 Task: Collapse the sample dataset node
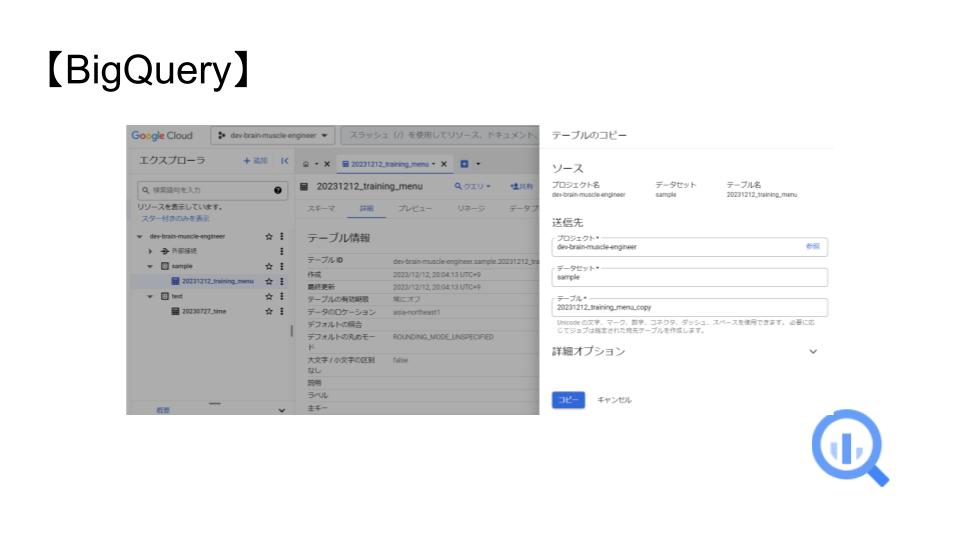coord(150,266)
